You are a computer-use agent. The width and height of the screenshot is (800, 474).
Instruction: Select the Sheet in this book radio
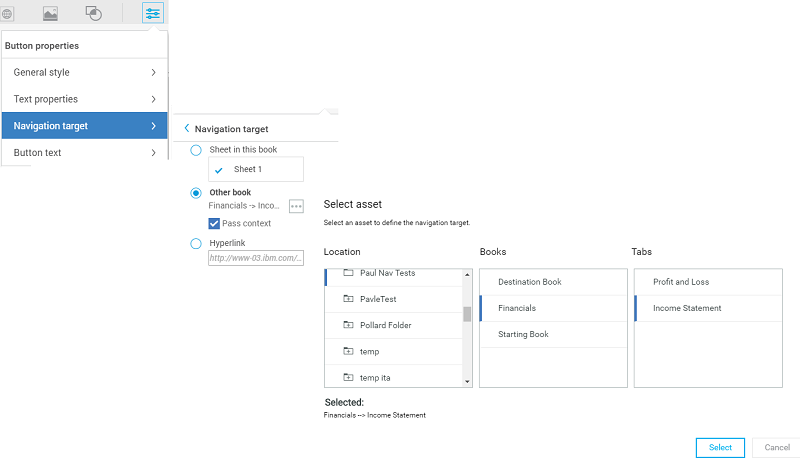coord(196,150)
